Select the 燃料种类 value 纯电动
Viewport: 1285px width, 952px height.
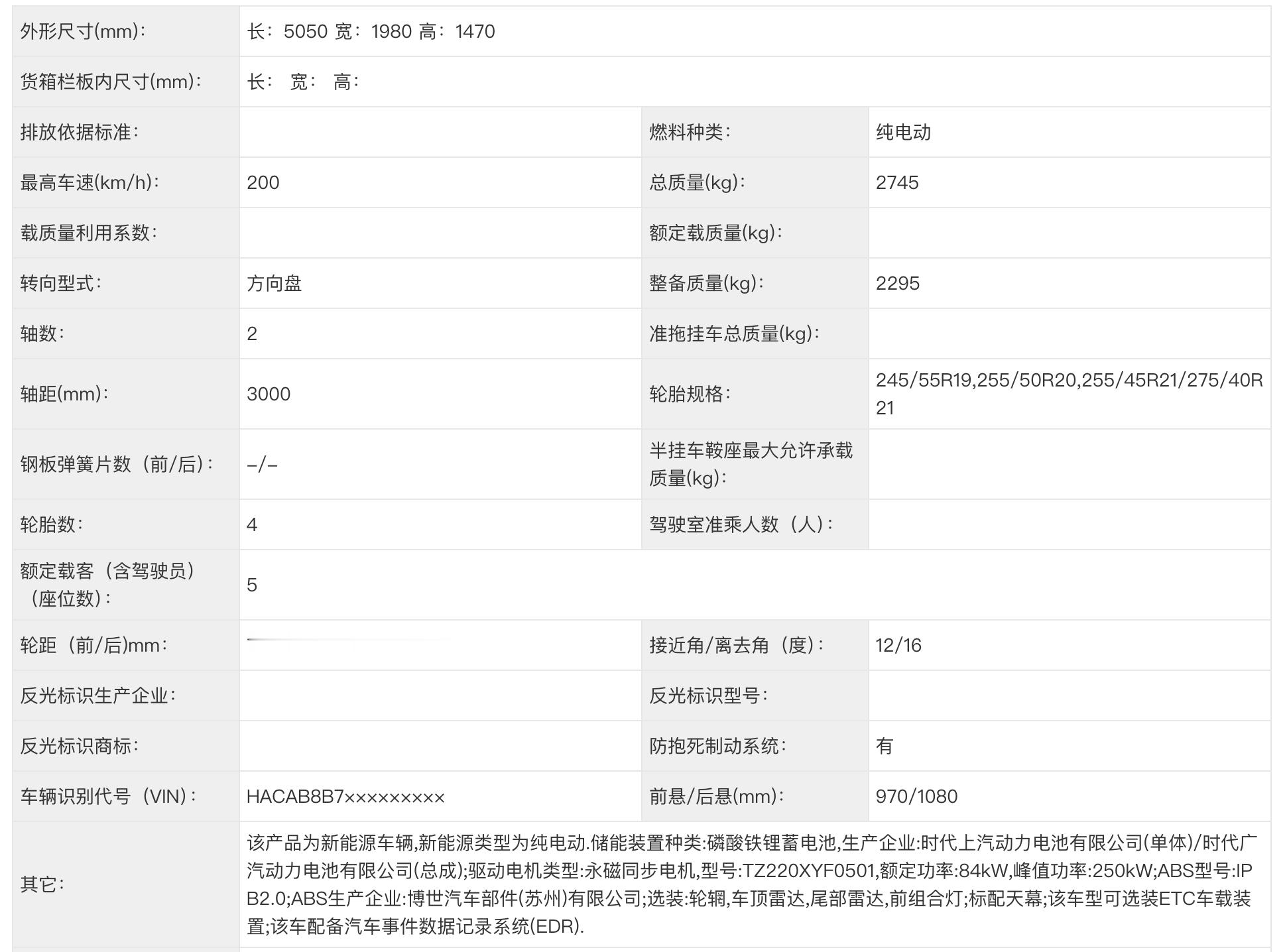tap(903, 132)
